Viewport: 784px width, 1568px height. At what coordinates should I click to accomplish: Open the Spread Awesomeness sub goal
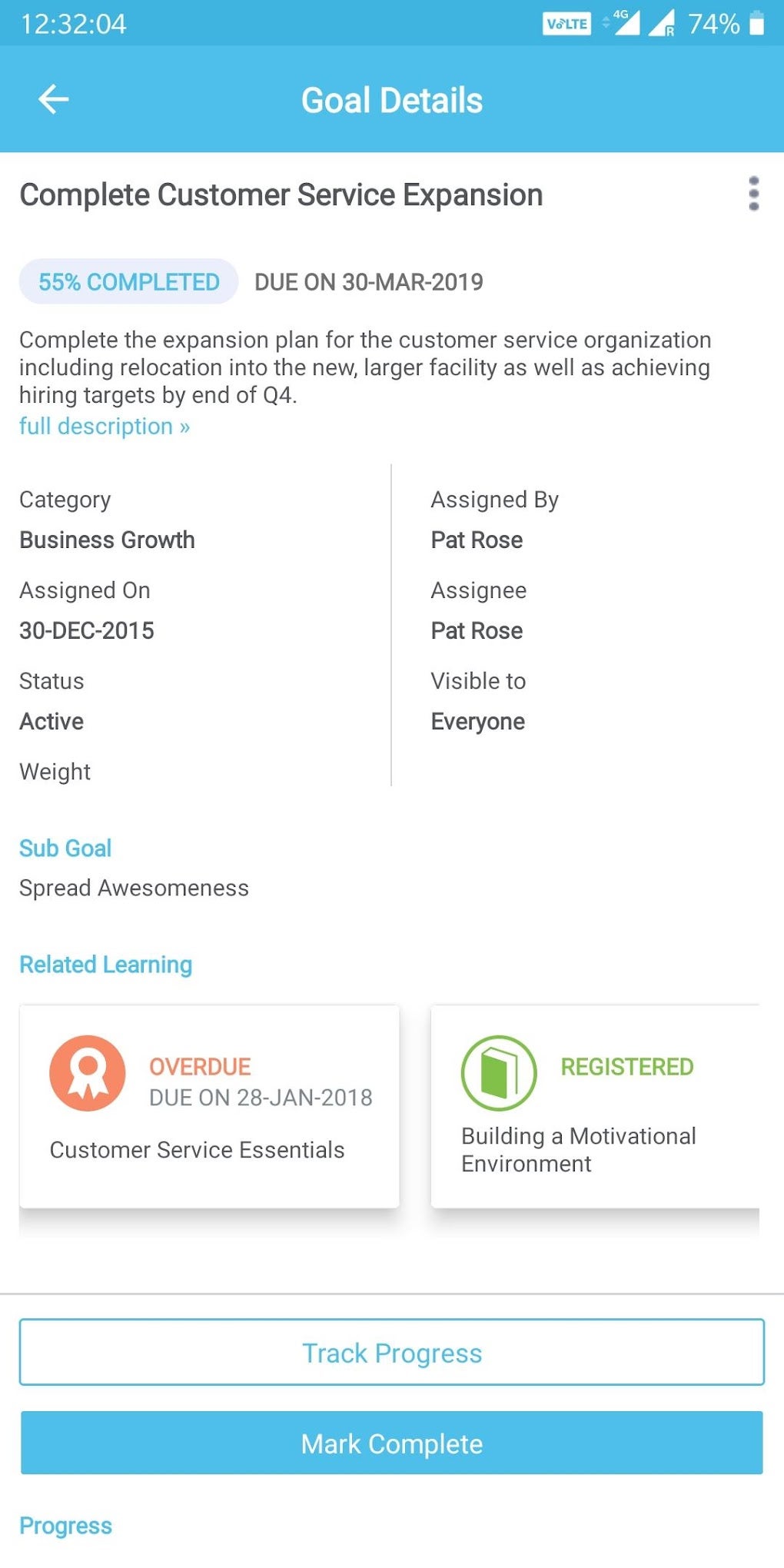point(133,887)
